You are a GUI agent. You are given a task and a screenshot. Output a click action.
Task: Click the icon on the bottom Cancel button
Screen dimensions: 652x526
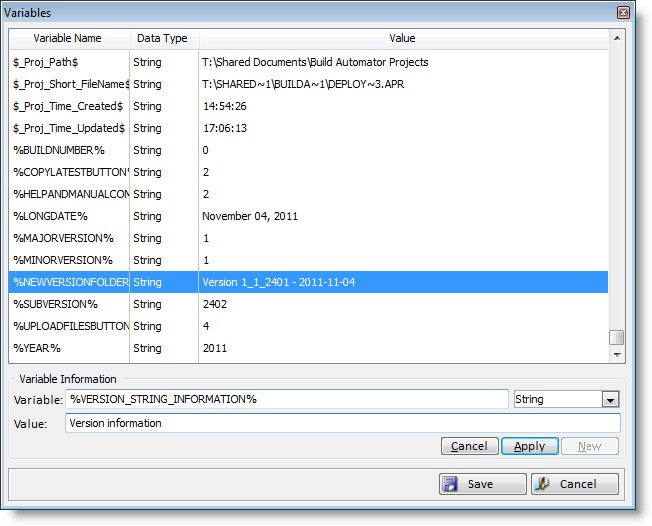[542, 484]
